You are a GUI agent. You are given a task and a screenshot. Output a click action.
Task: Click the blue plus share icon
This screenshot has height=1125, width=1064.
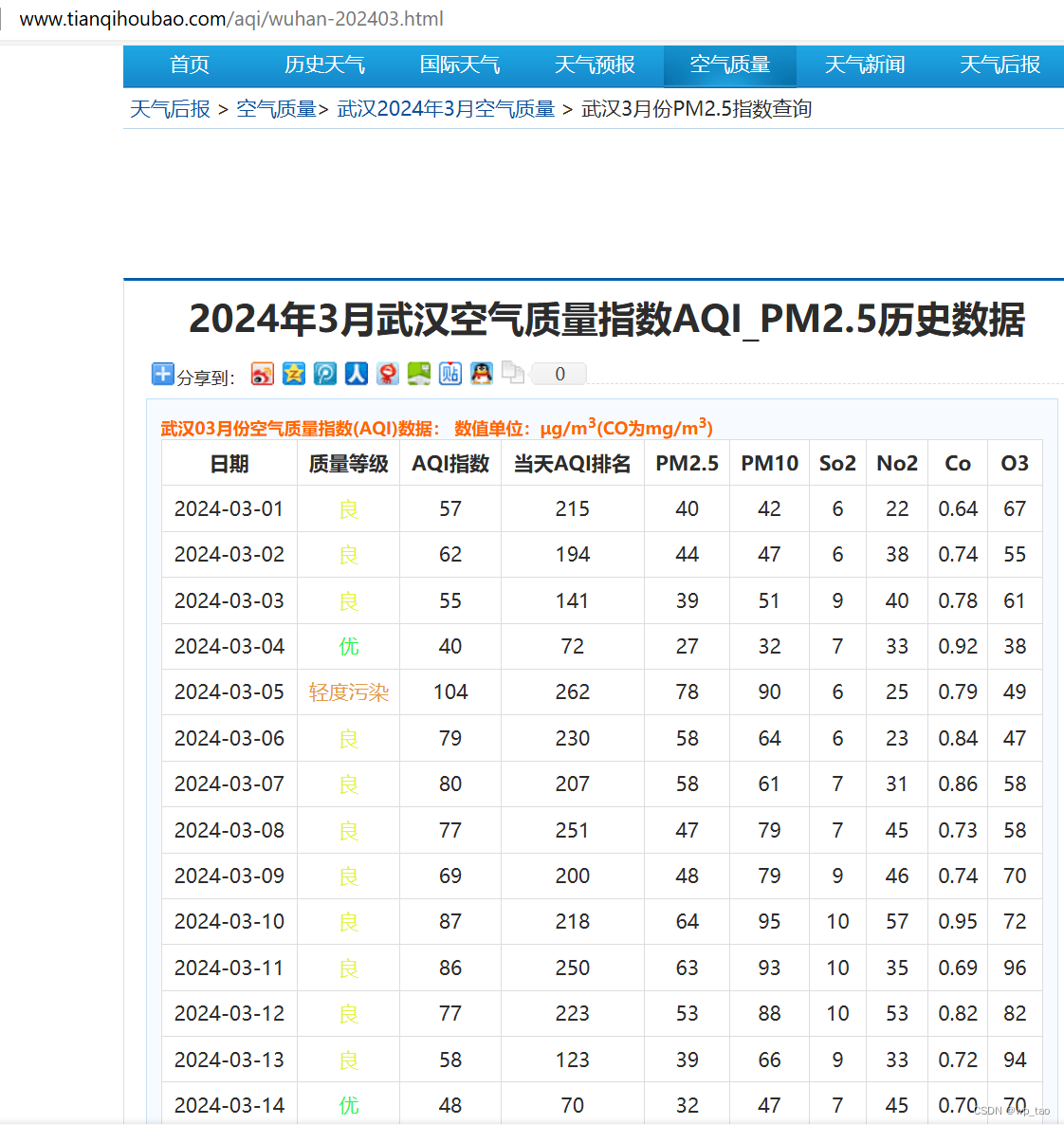pyautogui.click(x=163, y=374)
